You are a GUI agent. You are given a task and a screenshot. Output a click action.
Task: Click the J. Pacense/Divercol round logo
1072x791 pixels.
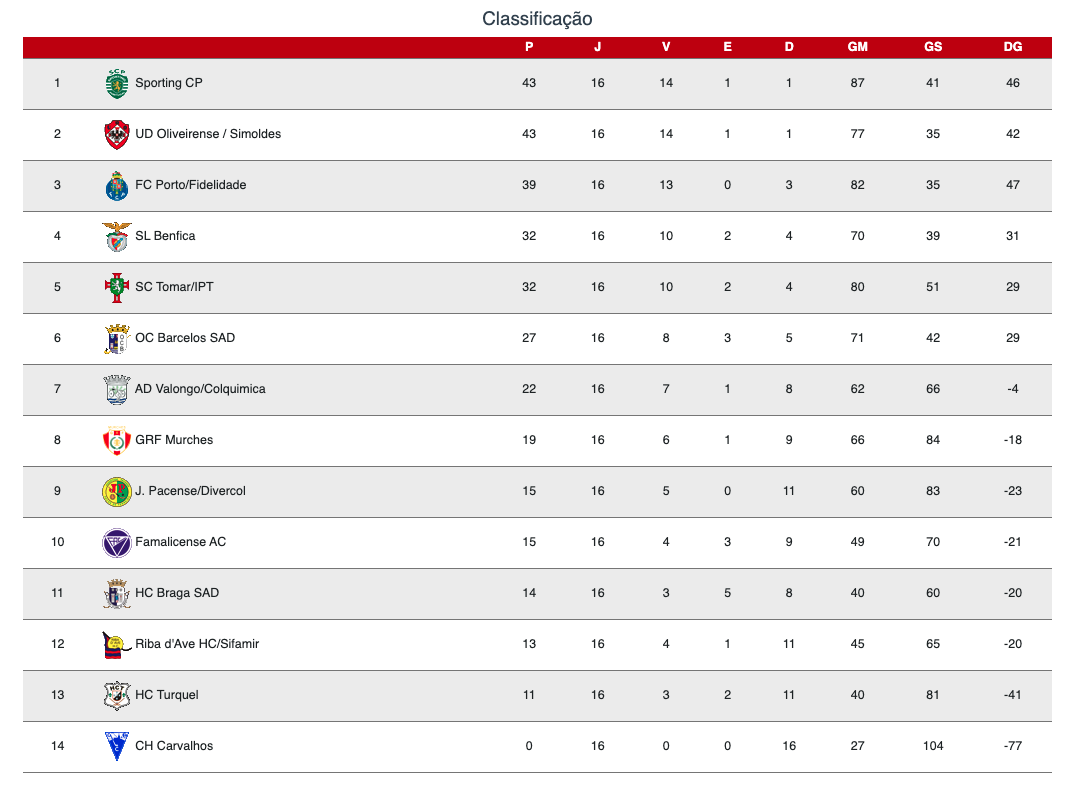(117, 492)
